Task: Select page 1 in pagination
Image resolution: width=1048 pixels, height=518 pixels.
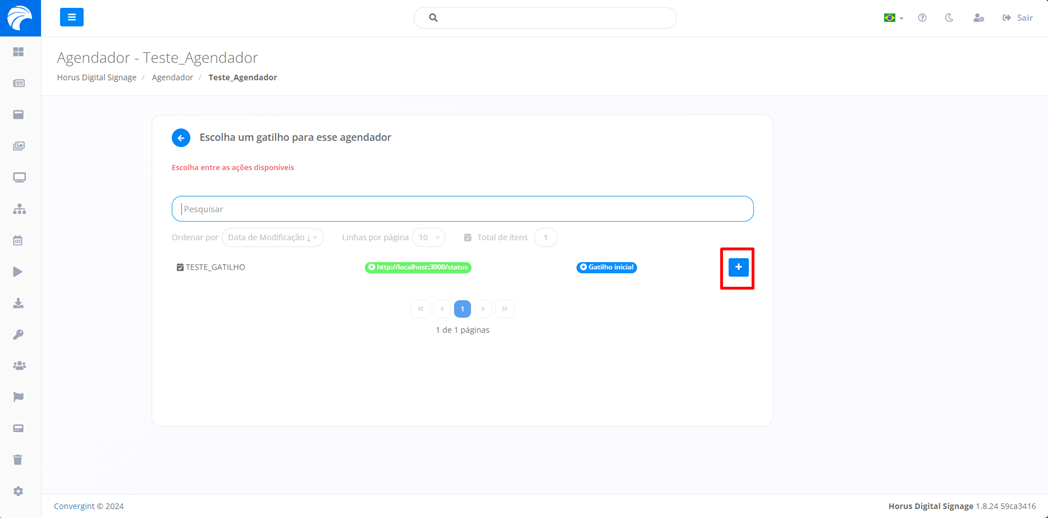Action: (x=462, y=309)
